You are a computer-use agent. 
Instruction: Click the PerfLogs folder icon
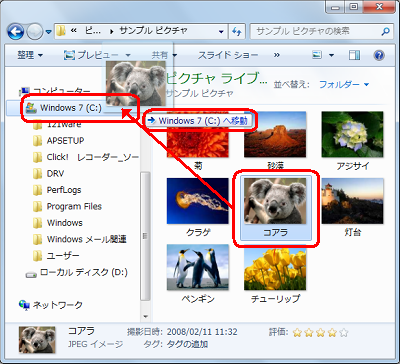[38, 190]
